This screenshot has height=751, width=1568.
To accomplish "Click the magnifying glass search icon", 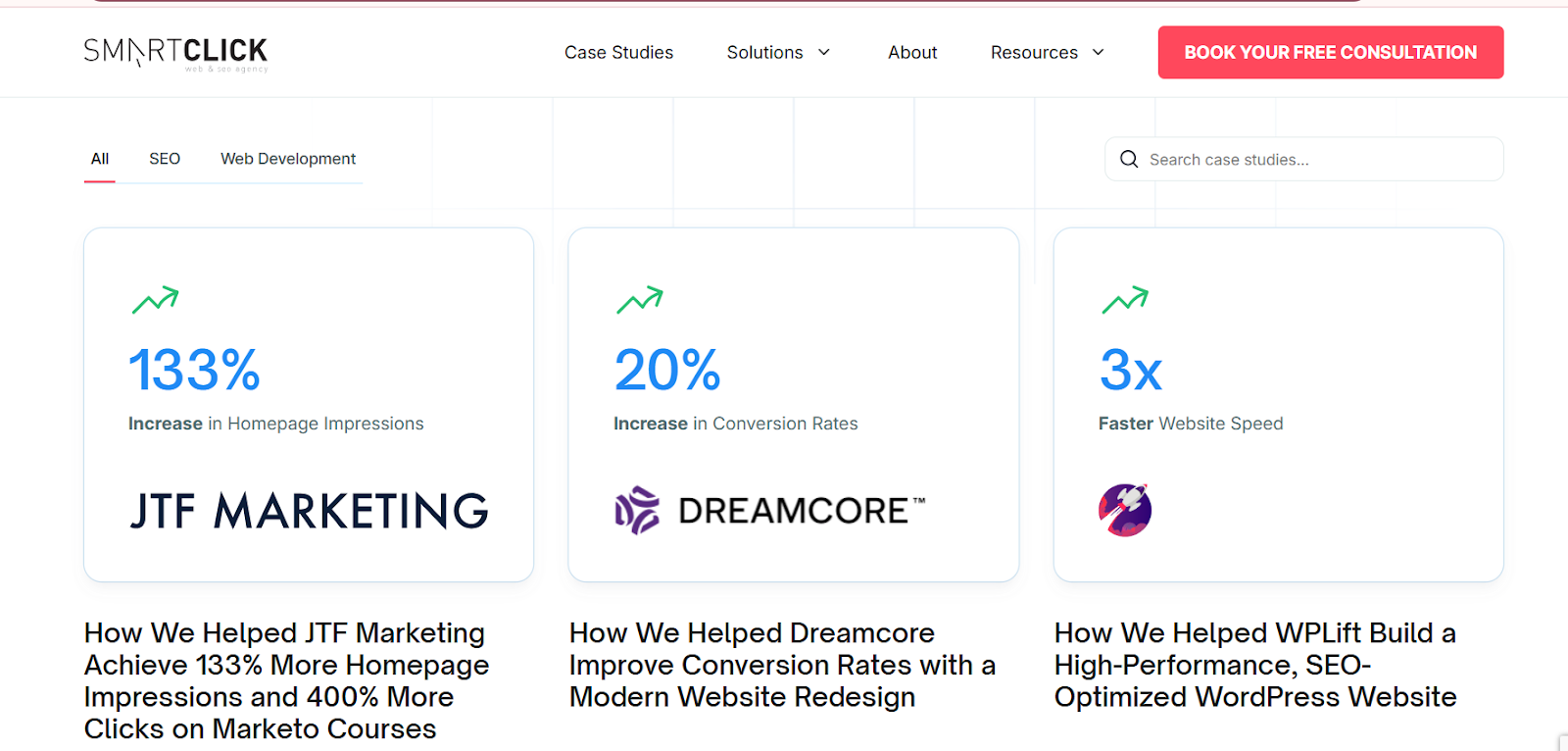I will click(x=1129, y=159).
